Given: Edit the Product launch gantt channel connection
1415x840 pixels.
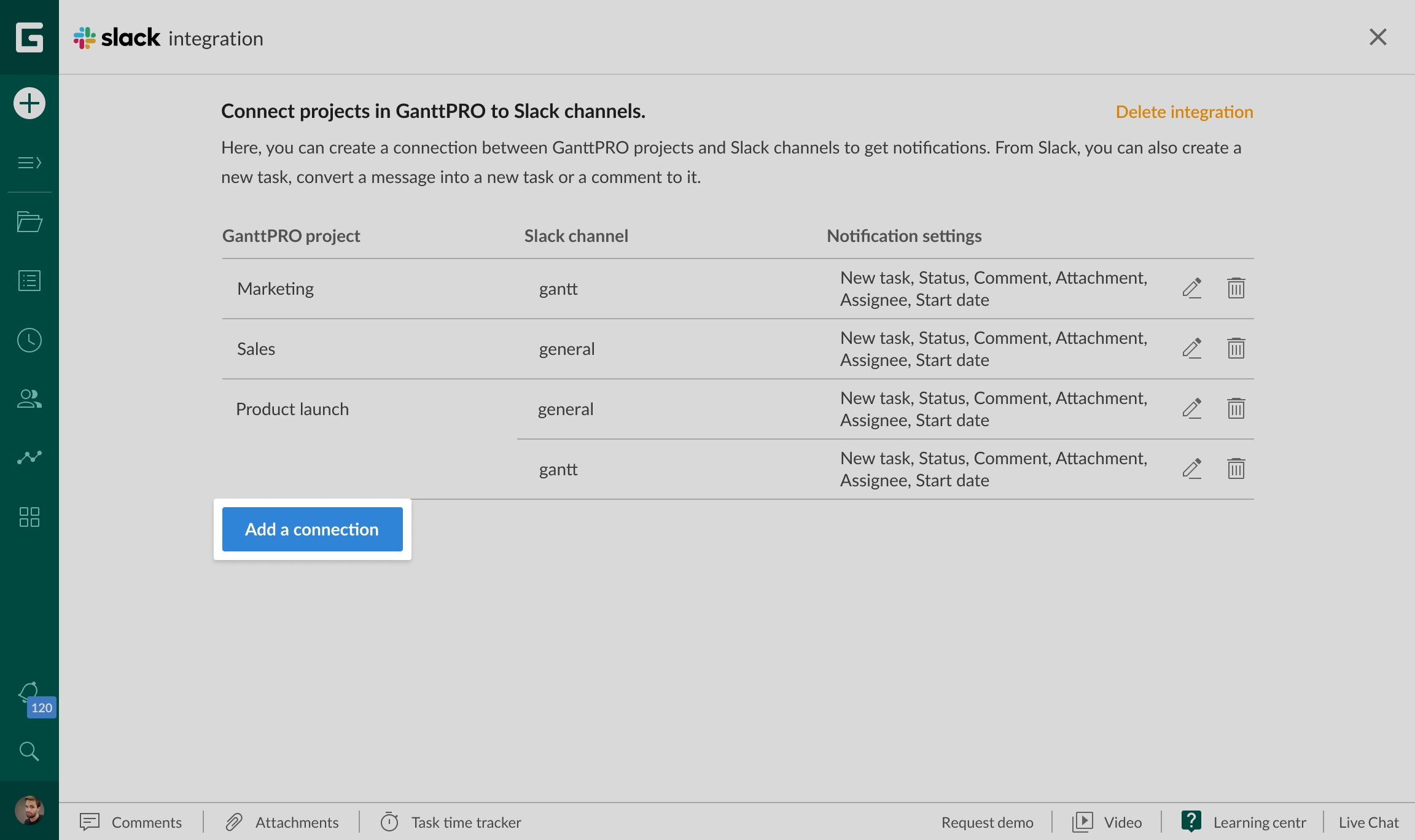Looking at the screenshot, I should [x=1191, y=469].
